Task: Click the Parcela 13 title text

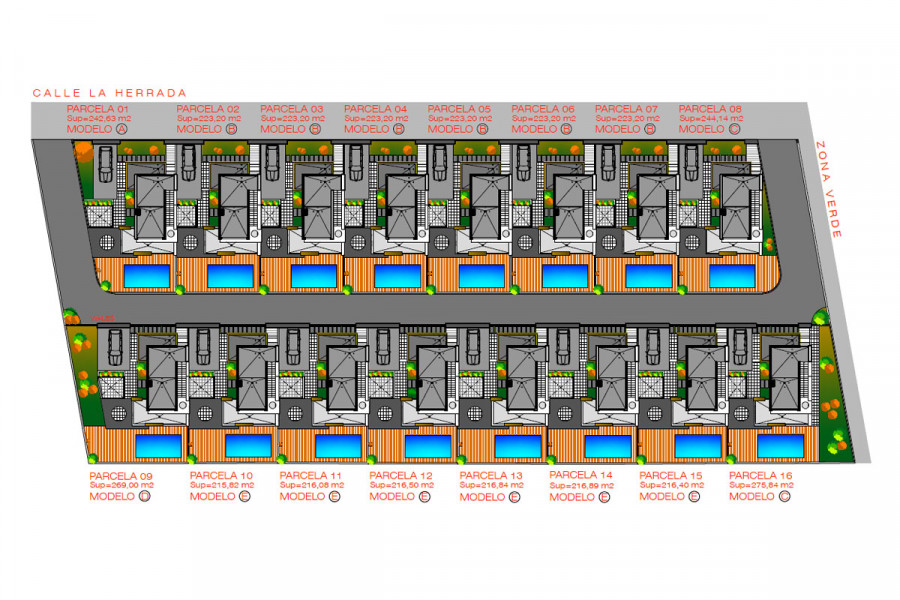Action: (x=490, y=475)
